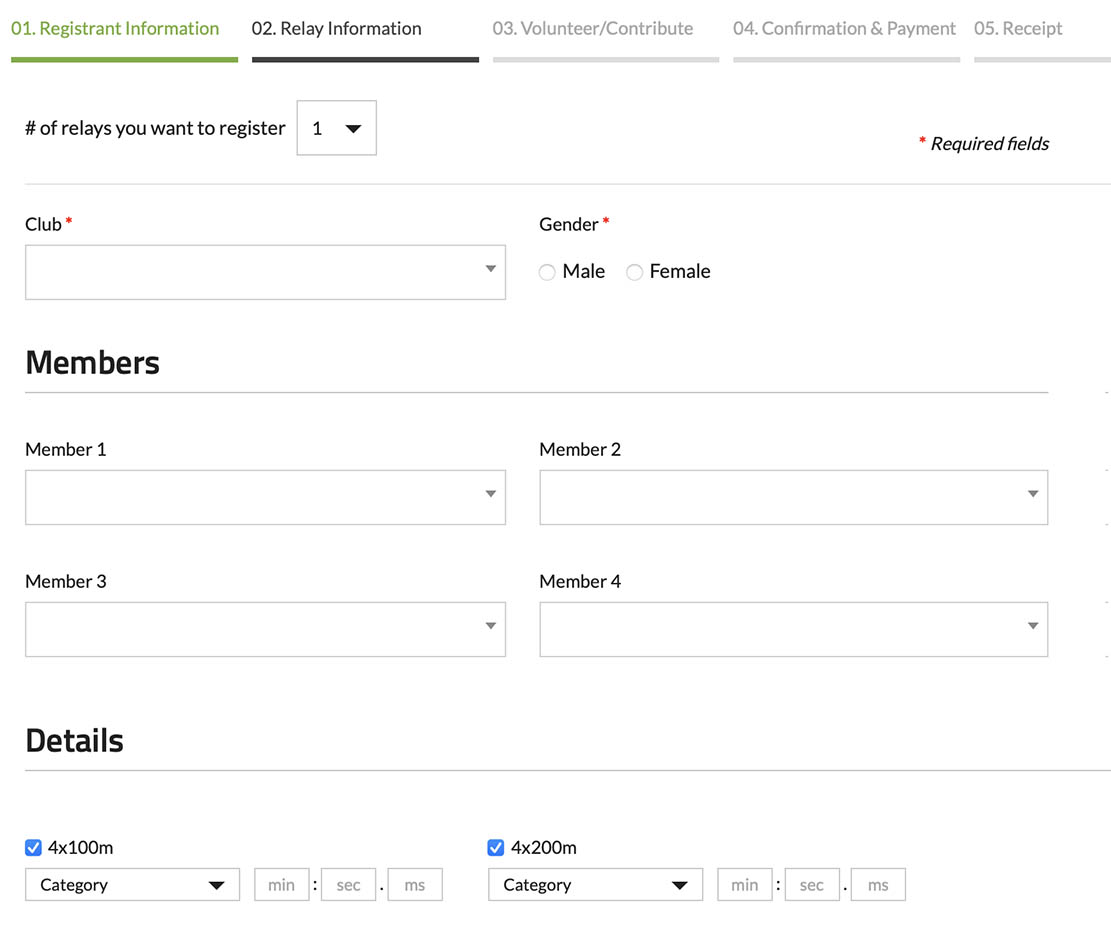Switch to Relay Information tab
Screen dimensions: 1111x931
337,29
